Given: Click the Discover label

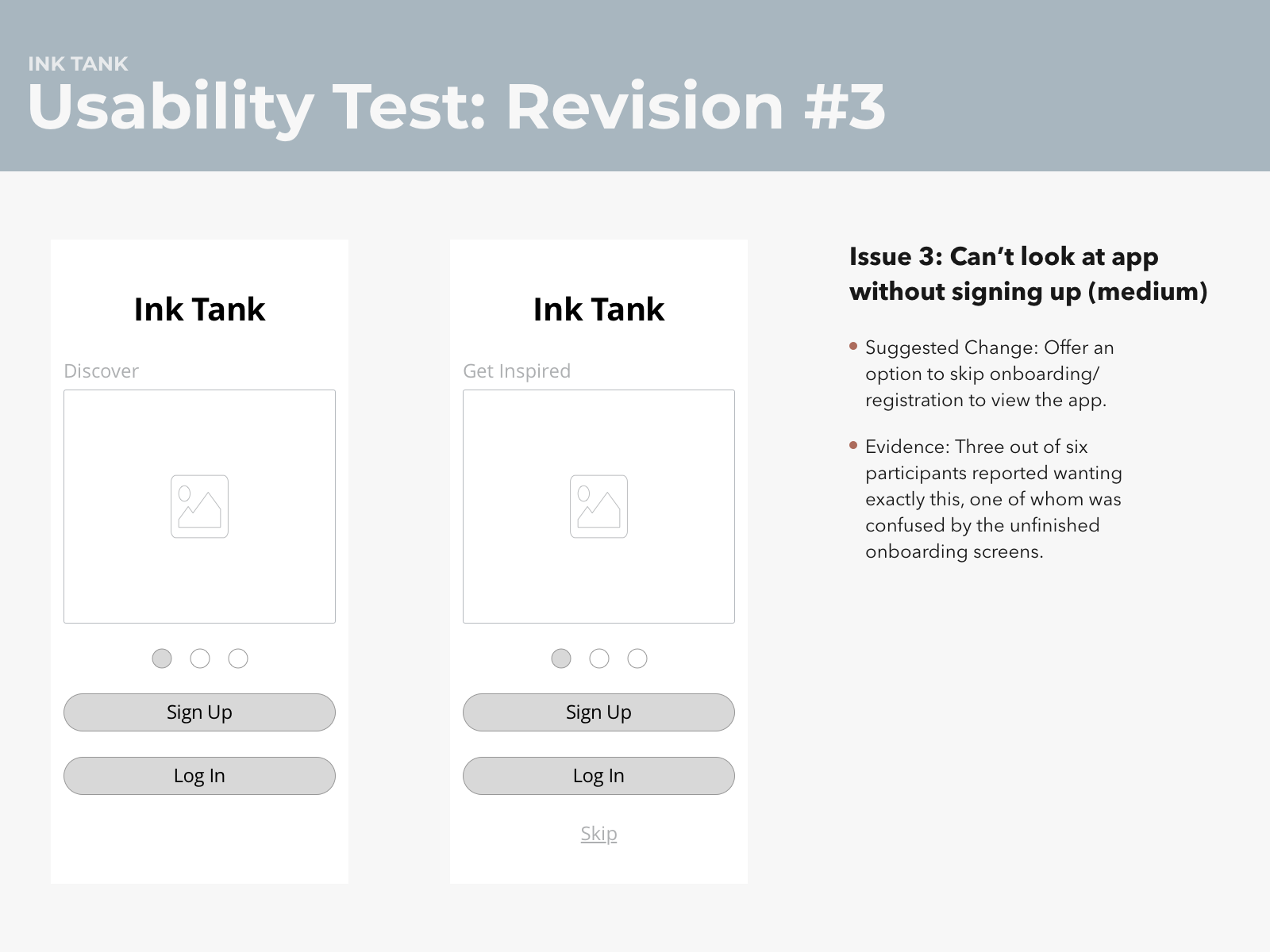Looking at the screenshot, I should click(x=101, y=371).
